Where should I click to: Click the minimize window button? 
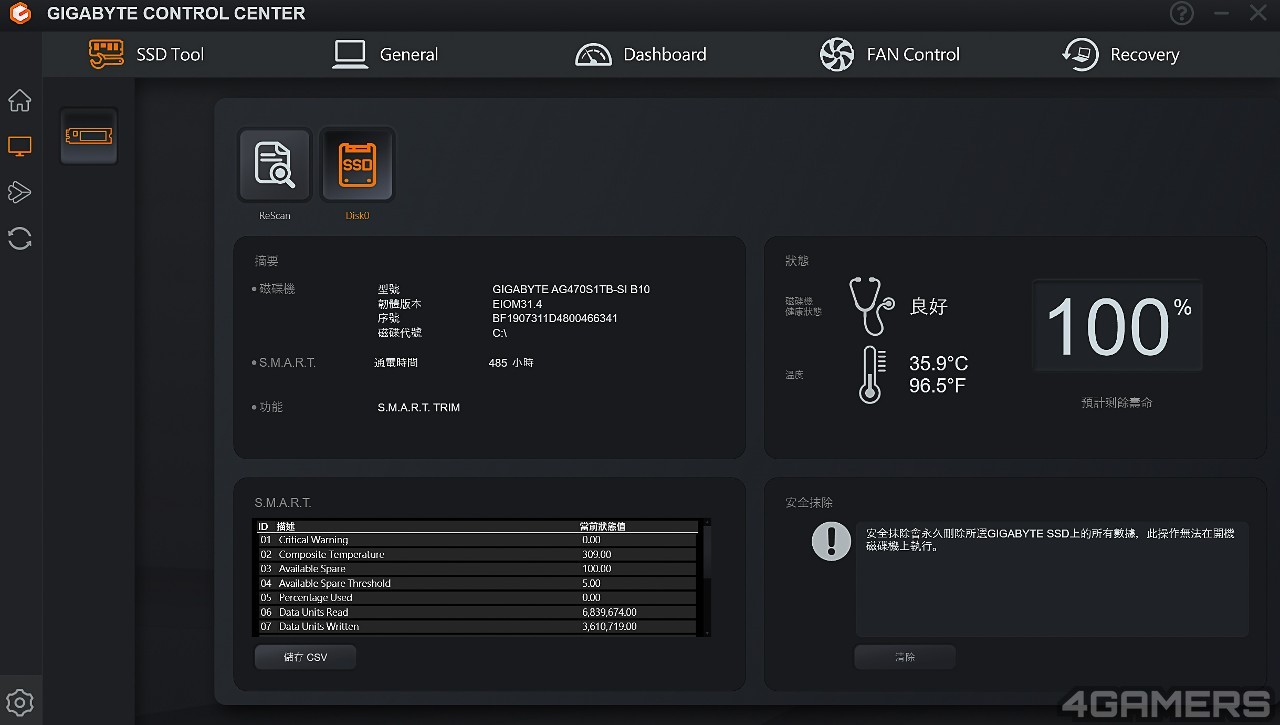tap(1221, 13)
